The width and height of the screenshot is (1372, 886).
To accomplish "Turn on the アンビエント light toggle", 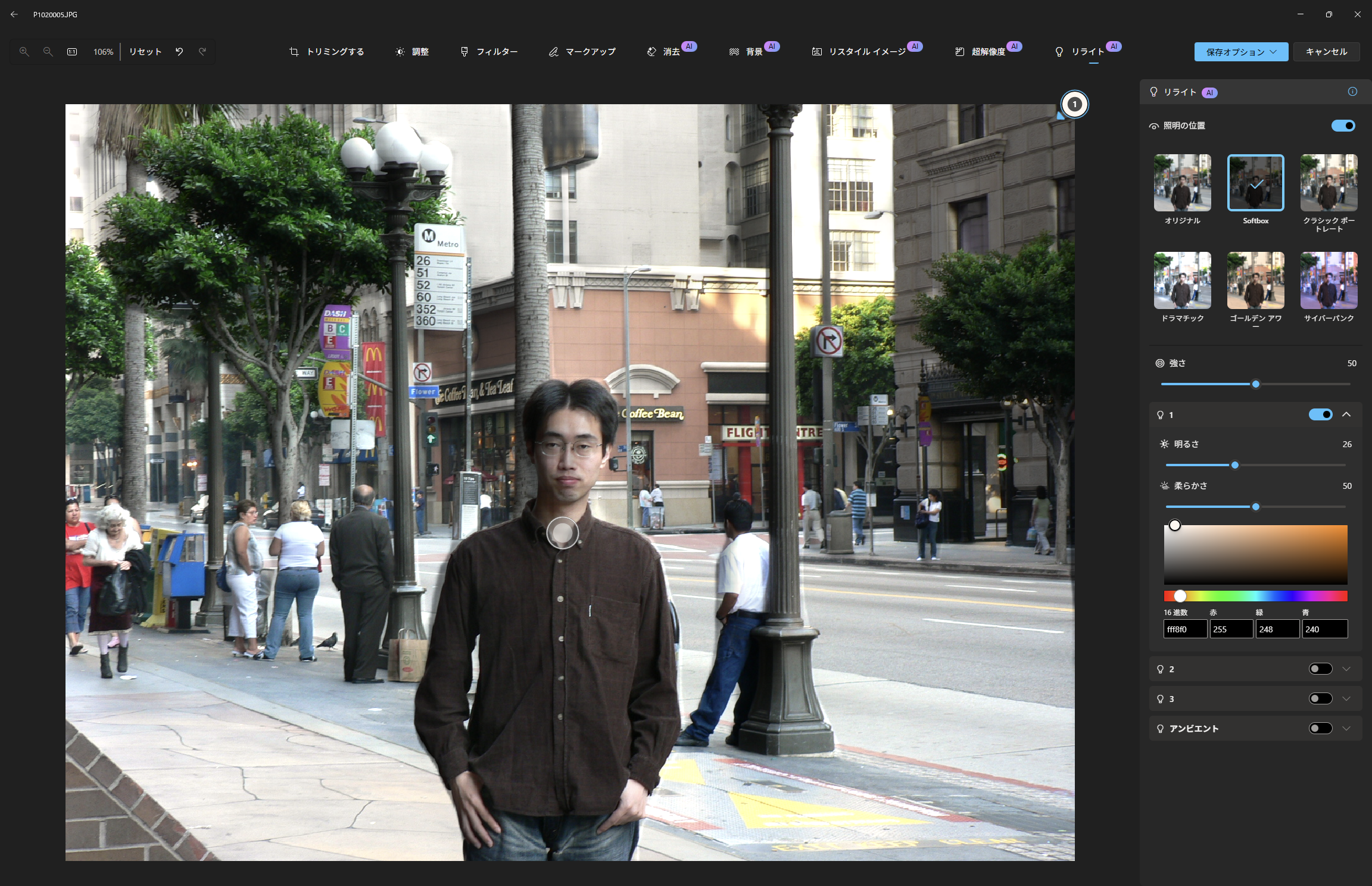I will point(1320,728).
